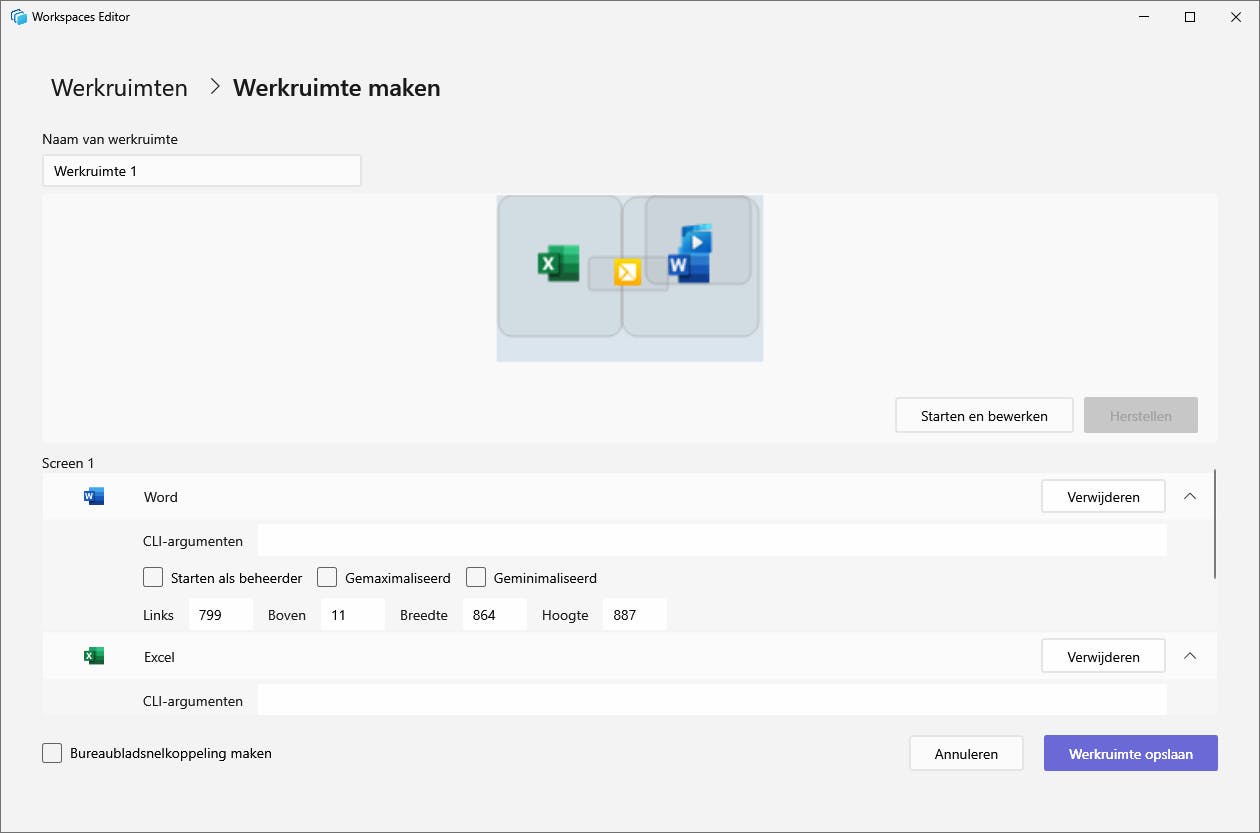This screenshot has width=1260, height=833.
Task: Collapse the Excel app section chevron
Action: point(1190,656)
